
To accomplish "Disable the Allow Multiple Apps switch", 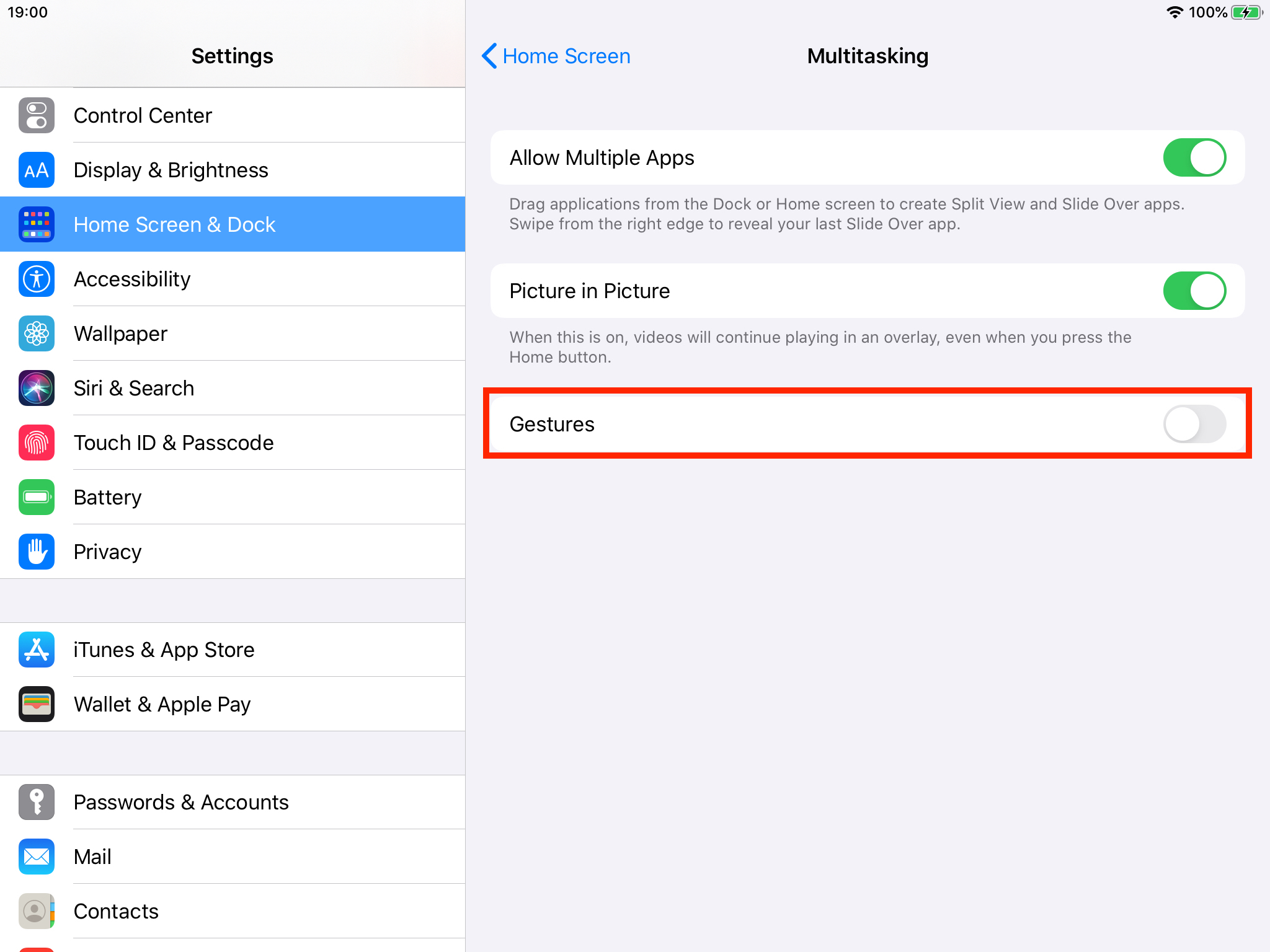I will pos(1194,157).
